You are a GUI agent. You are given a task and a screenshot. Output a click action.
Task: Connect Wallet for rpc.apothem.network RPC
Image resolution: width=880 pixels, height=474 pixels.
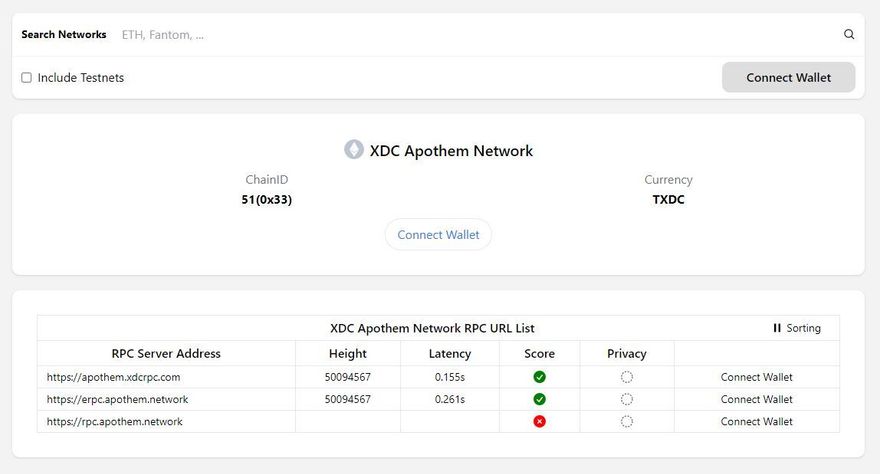click(x=756, y=421)
